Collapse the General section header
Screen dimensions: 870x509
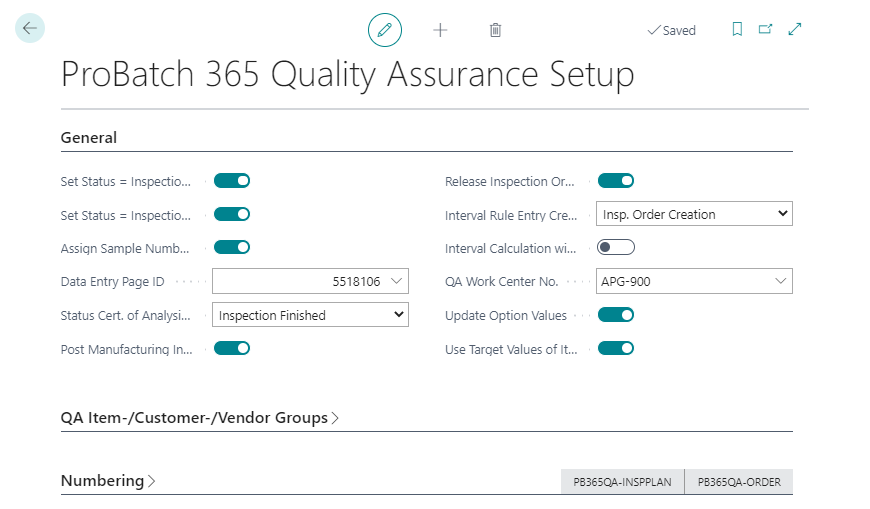click(89, 138)
